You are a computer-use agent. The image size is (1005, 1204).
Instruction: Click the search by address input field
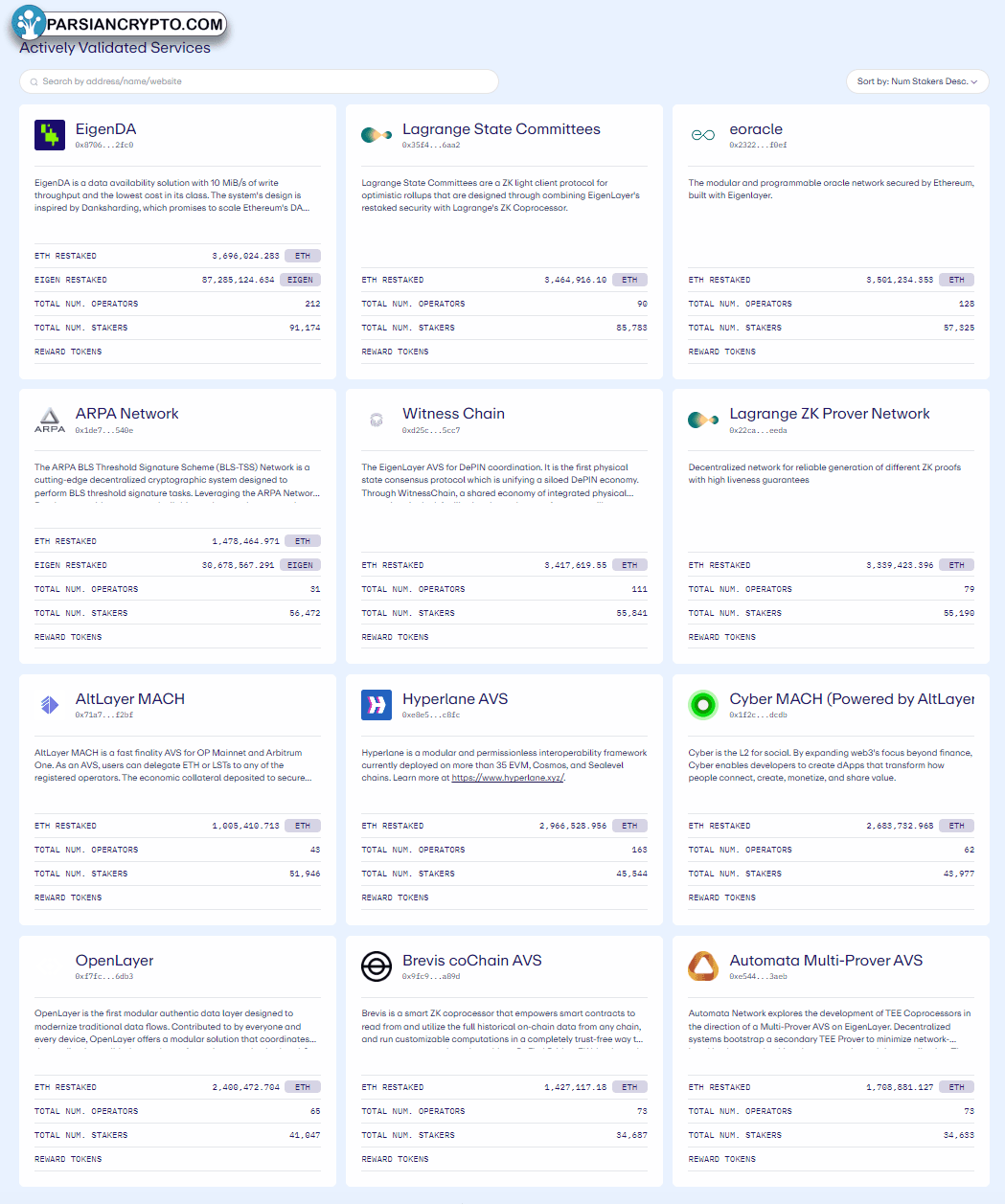point(259,81)
